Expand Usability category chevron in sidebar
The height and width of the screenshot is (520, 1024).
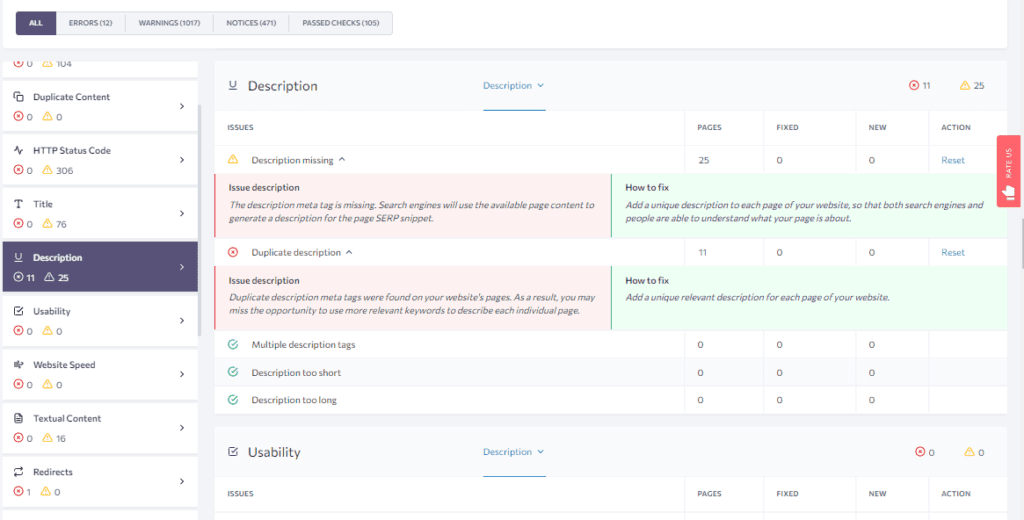click(182, 321)
